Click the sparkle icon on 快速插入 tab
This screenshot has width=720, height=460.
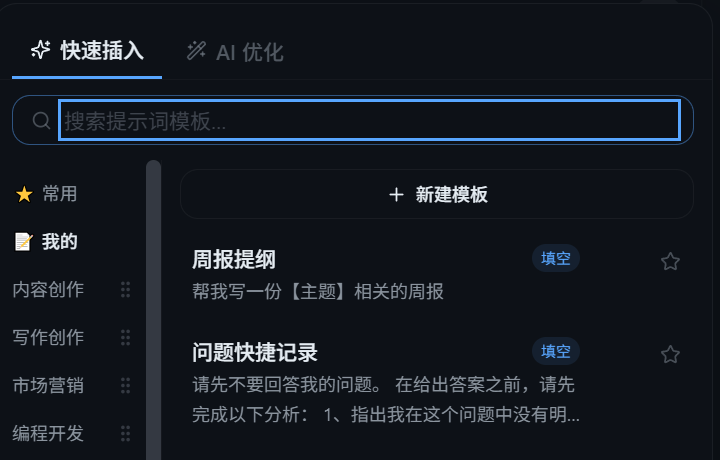tap(40, 50)
